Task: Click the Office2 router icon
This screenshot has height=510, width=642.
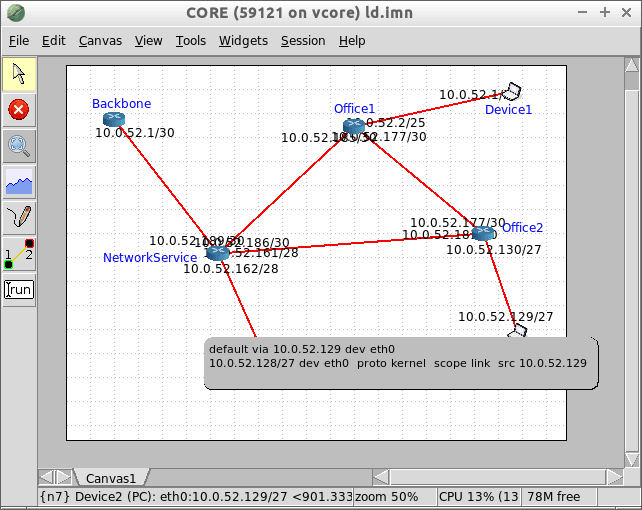Action: pos(483,233)
